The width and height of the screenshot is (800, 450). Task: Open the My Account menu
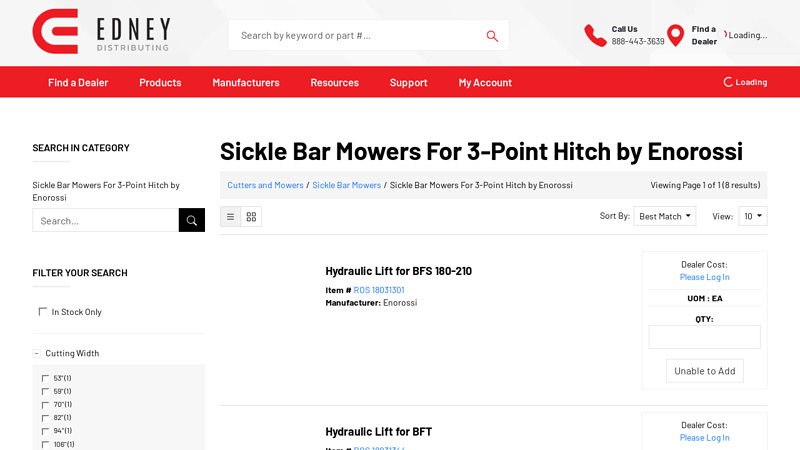click(x=485, y=82)
